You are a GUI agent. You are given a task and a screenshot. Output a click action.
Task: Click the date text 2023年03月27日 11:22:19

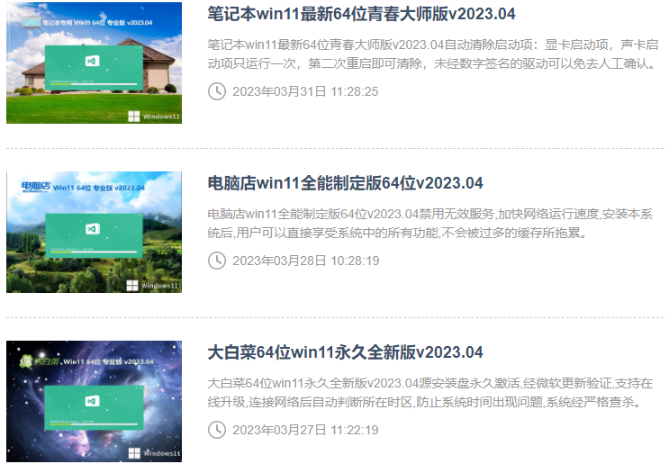pos(305,430)
